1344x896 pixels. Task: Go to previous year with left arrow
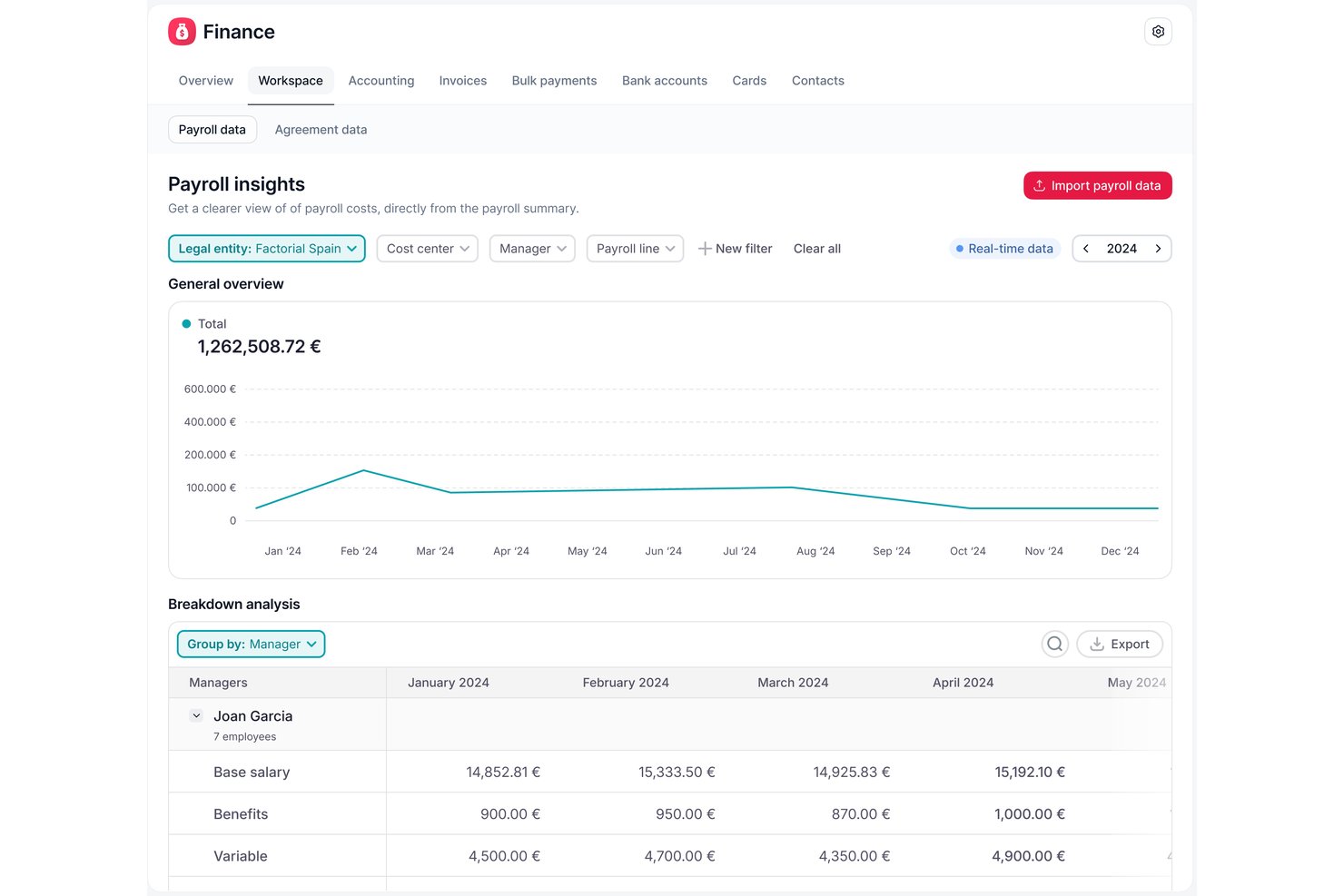click(x=1086, y=249)
